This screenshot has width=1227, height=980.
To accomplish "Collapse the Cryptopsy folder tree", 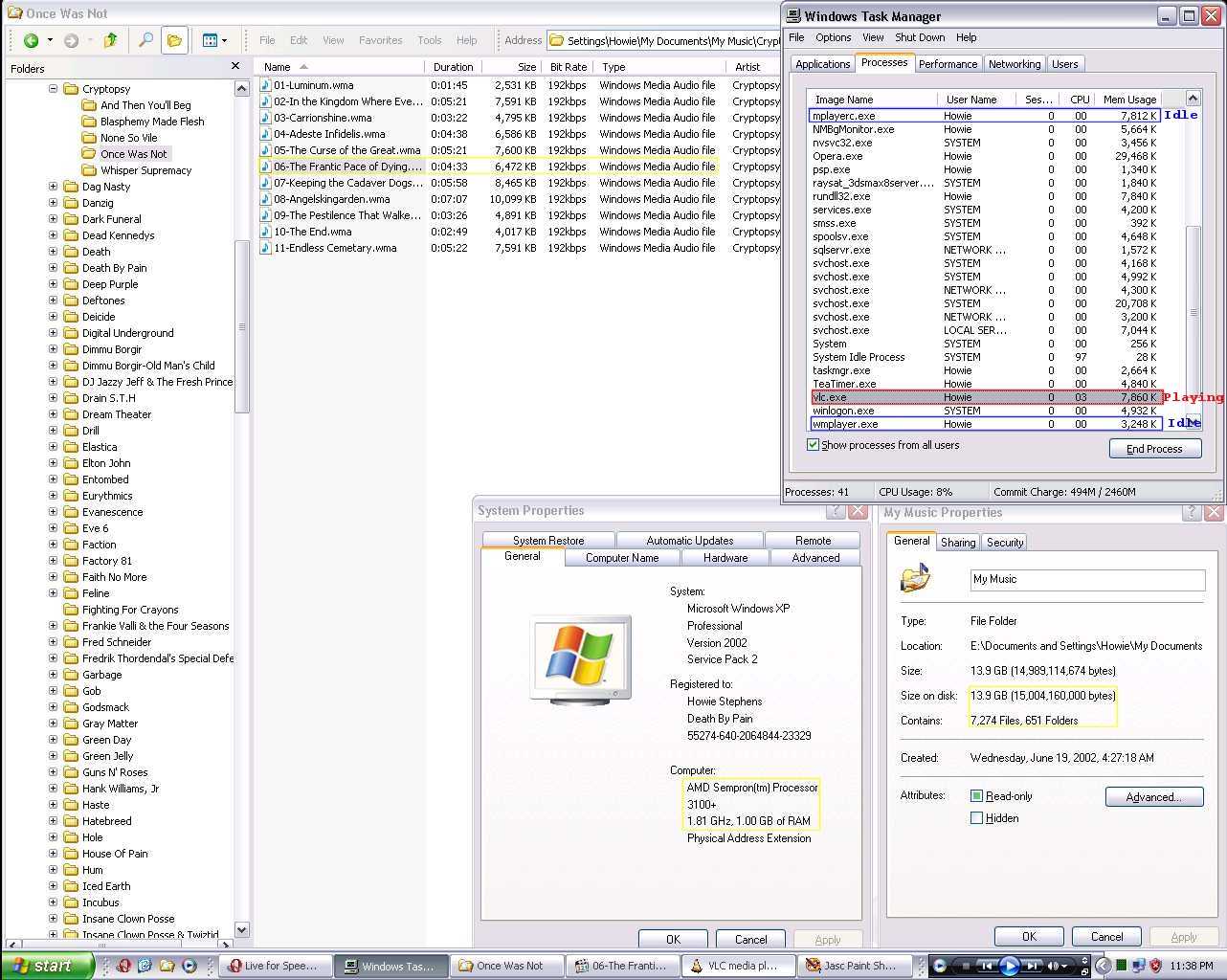I will coord(54,88).
